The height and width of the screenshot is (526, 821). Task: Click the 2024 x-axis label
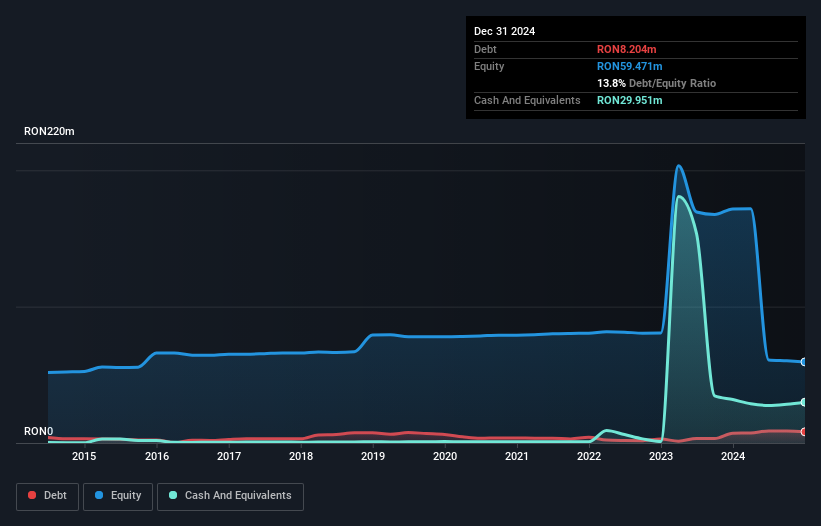tap(733, 456)
